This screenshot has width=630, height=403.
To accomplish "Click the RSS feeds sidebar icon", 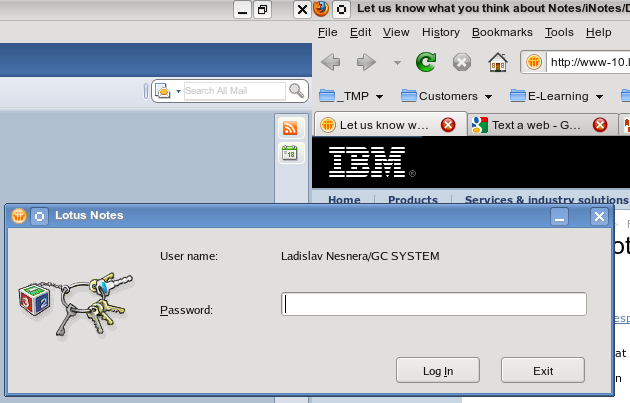I will coord(290,128).
